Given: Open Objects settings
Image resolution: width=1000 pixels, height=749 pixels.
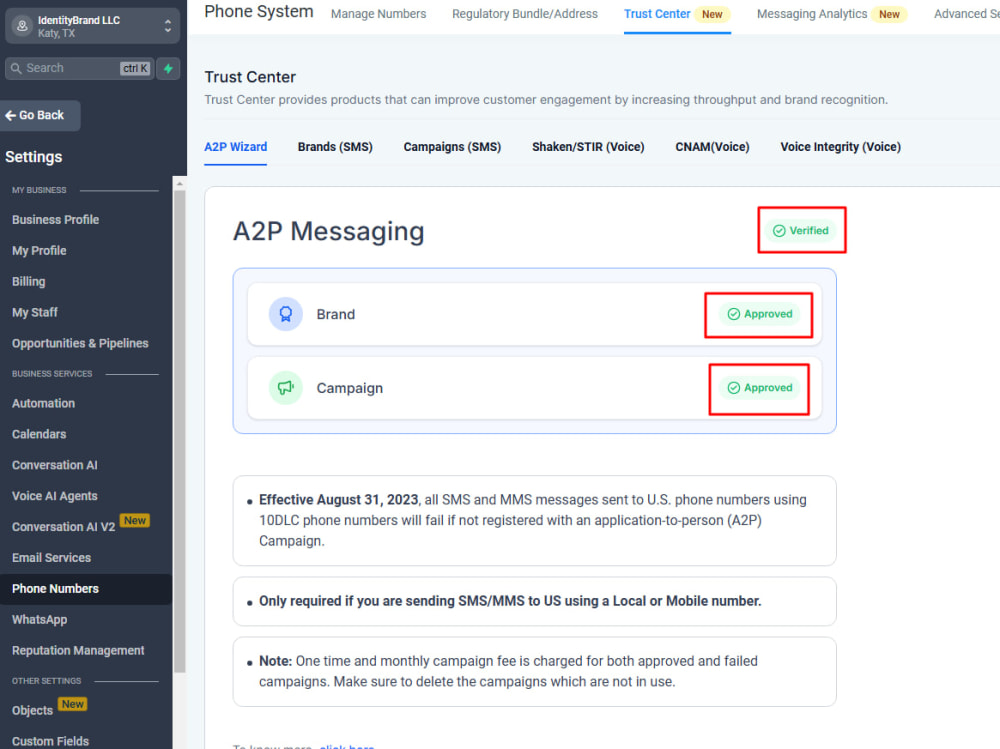Looking at the screenshot, I should tap(33, 710).
